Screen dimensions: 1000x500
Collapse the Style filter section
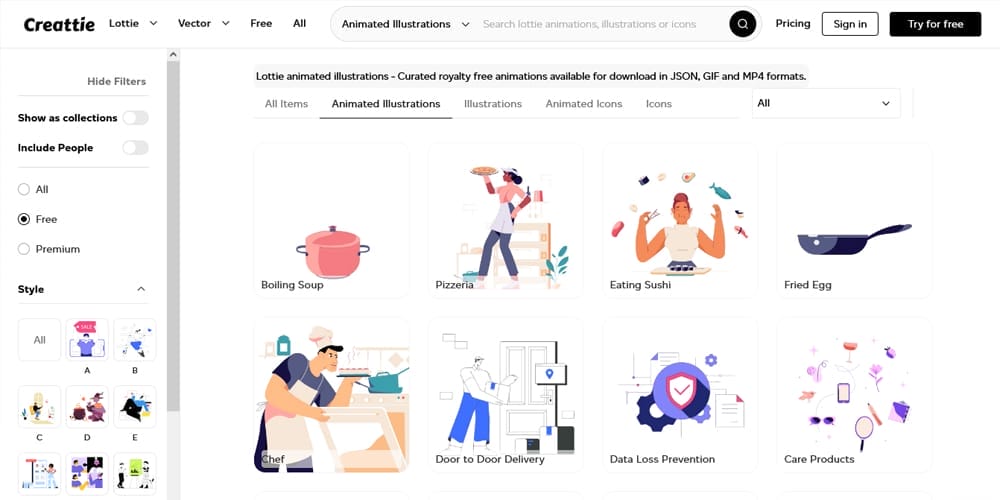[x=142, y=289]
